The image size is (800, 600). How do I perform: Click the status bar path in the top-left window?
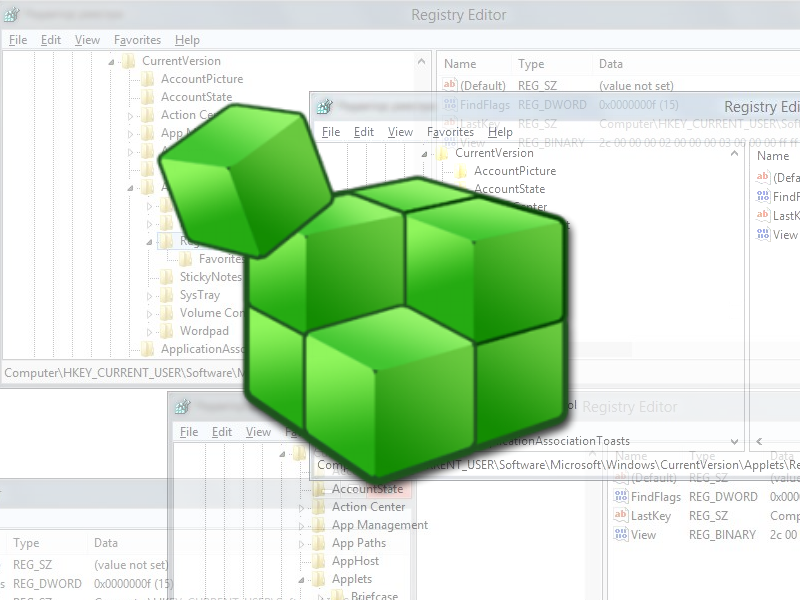click(124, 373)
